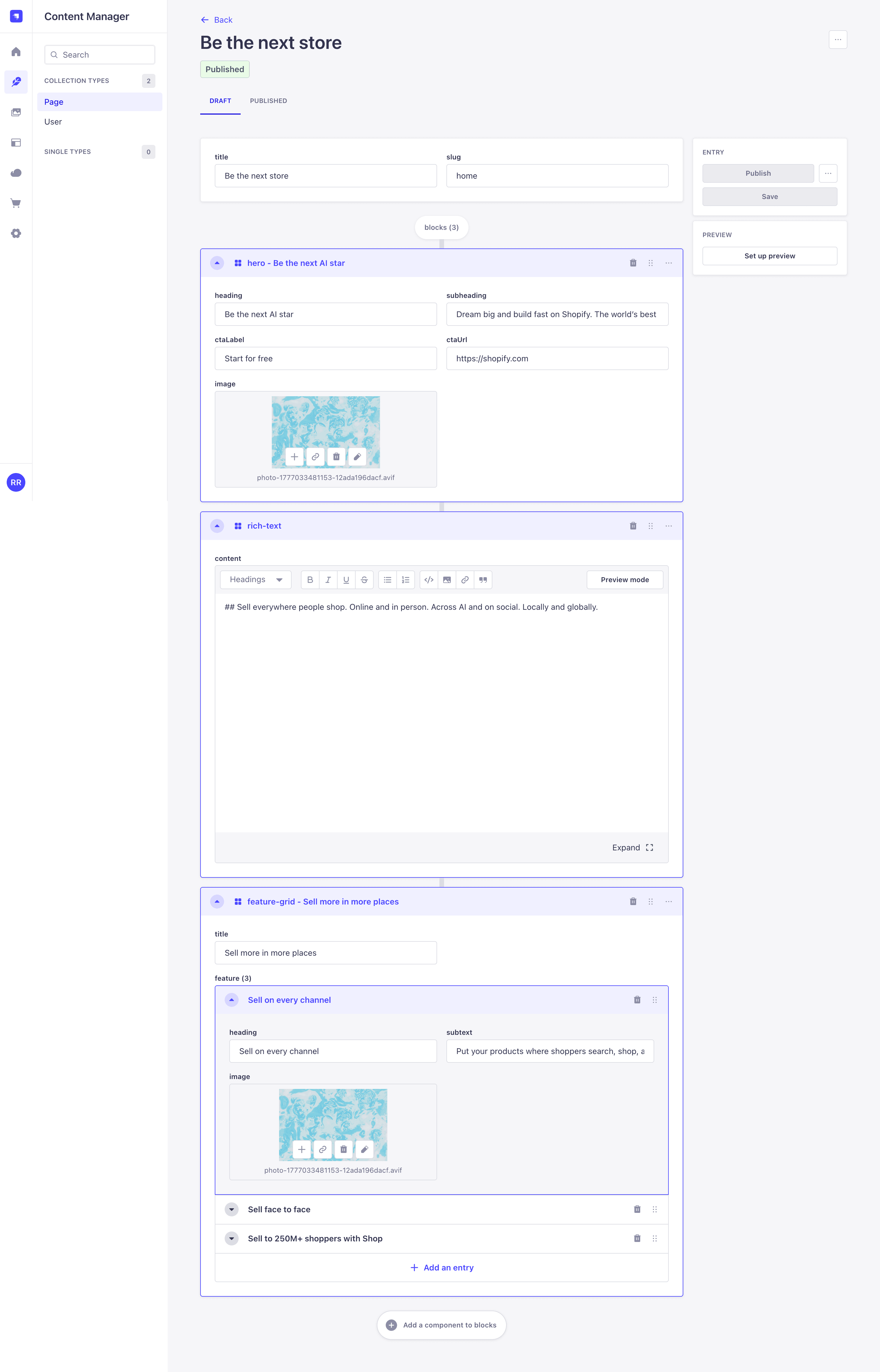Select Page collection type
Image resolution: width=880 pixels, height=1372 pixels.
click(x=100, y=102)
